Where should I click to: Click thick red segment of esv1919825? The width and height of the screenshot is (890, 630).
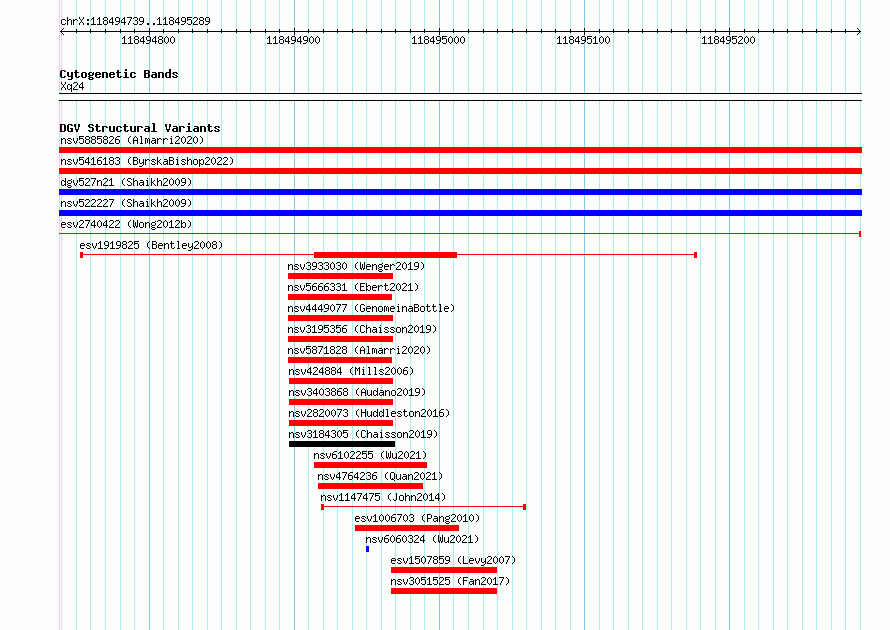click(x=385, y=255)
